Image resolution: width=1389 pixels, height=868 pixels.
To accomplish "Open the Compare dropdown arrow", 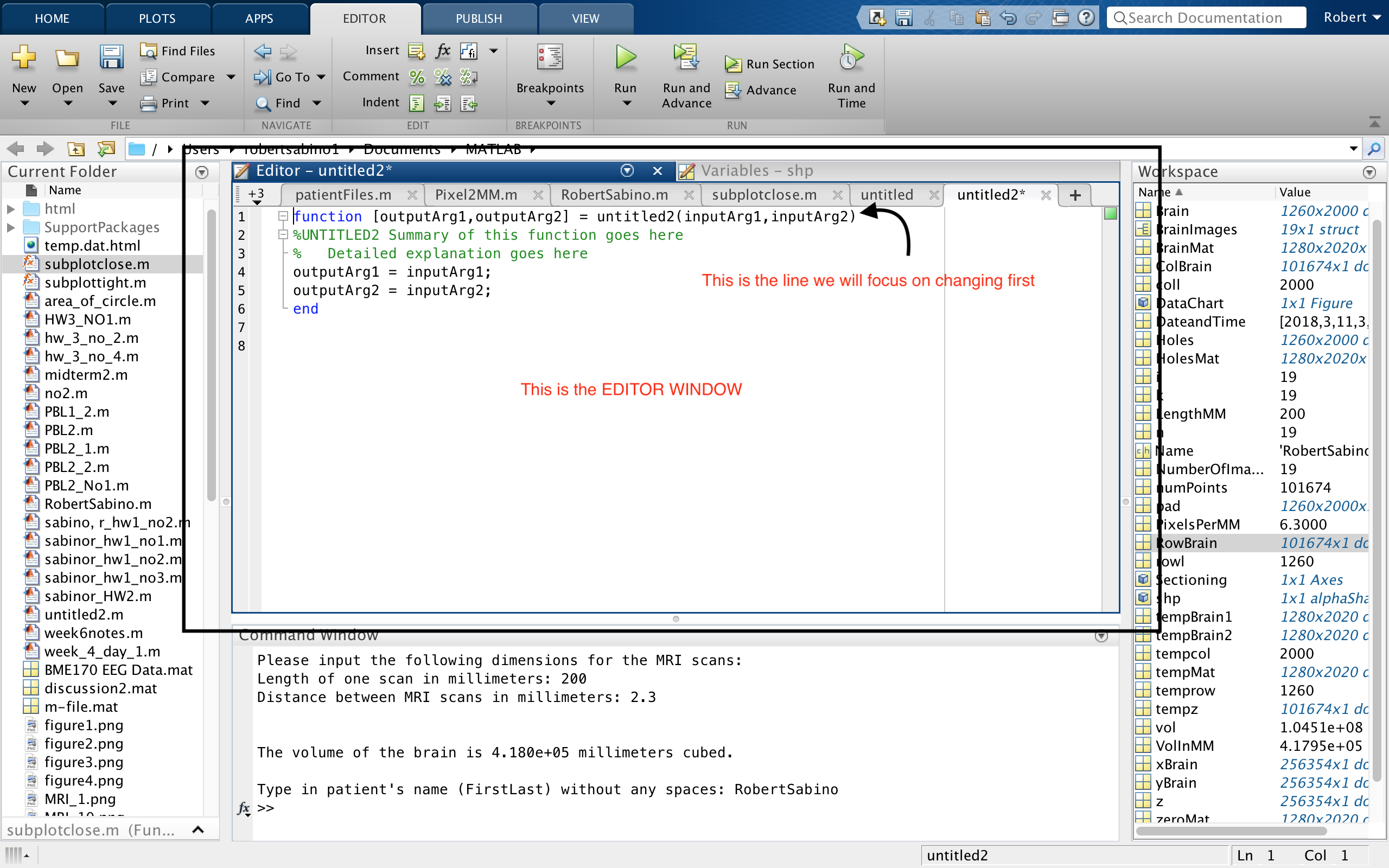I will 231,76.
